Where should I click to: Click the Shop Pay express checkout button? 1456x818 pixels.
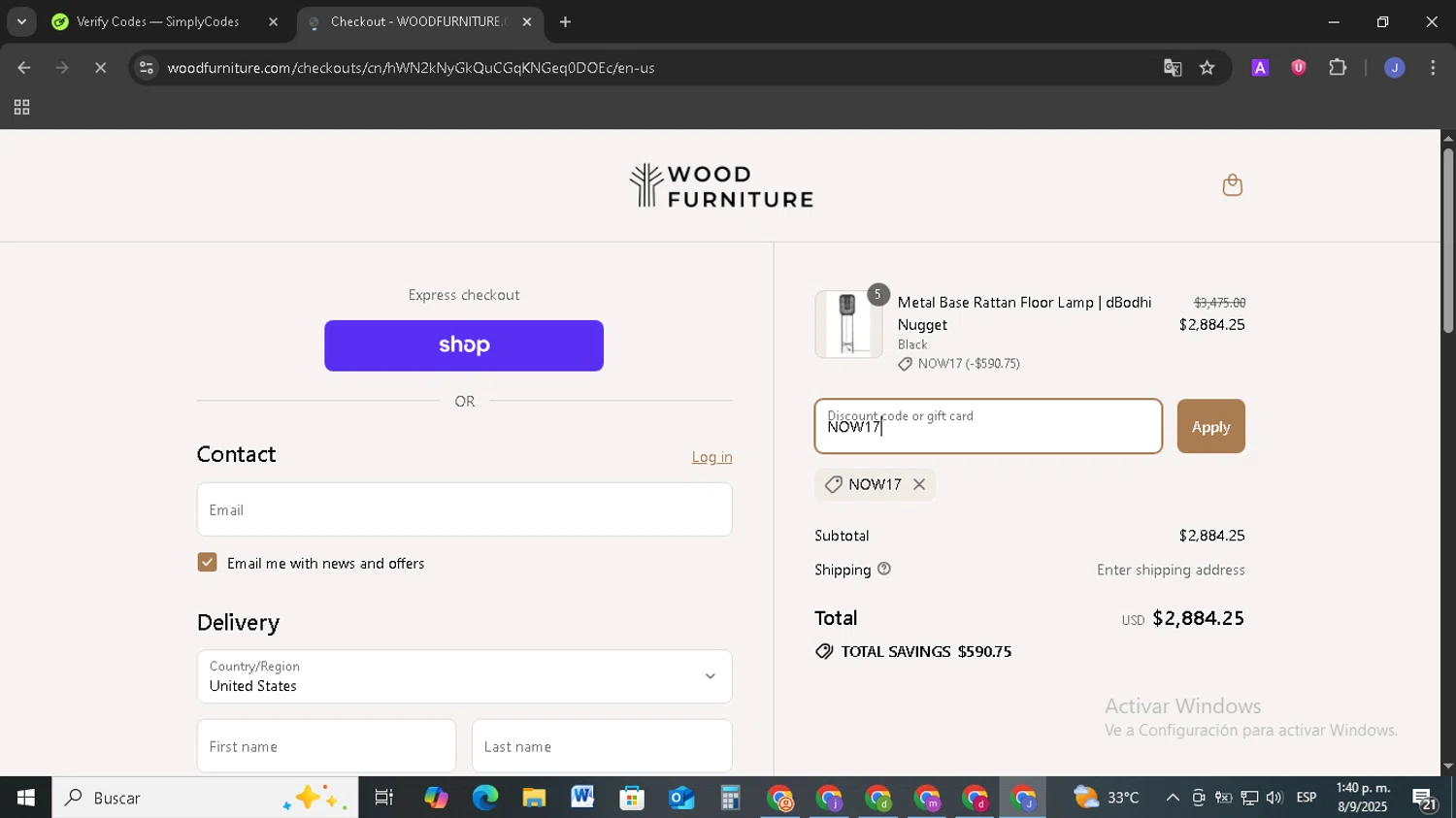click(x=464, y=345)
